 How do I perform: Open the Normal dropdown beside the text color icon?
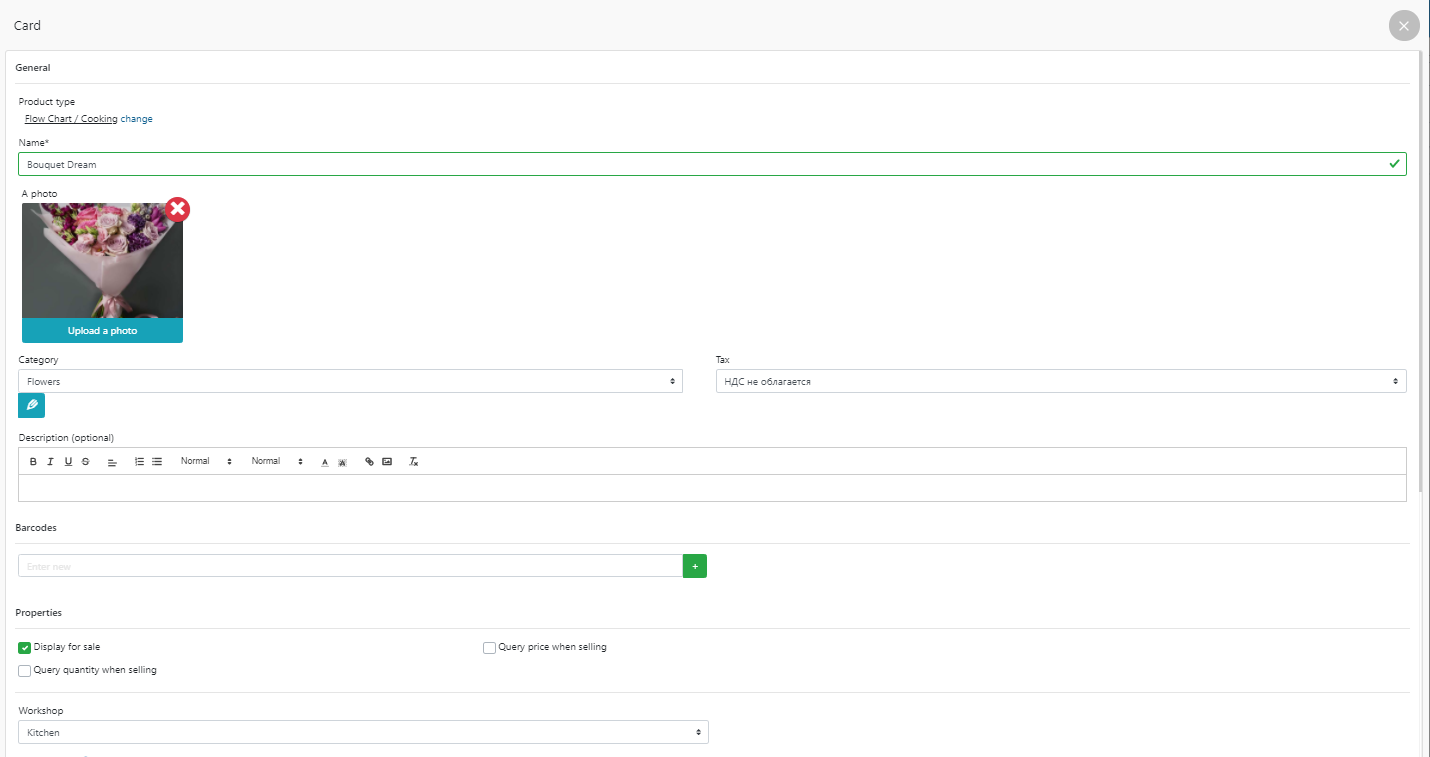click(277, 462)
